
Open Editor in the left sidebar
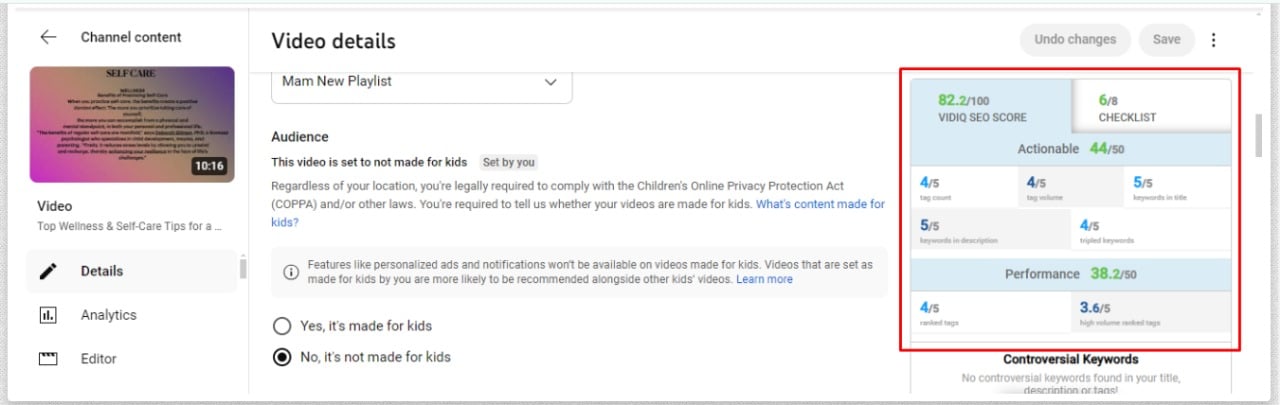[x=99, y=359]
